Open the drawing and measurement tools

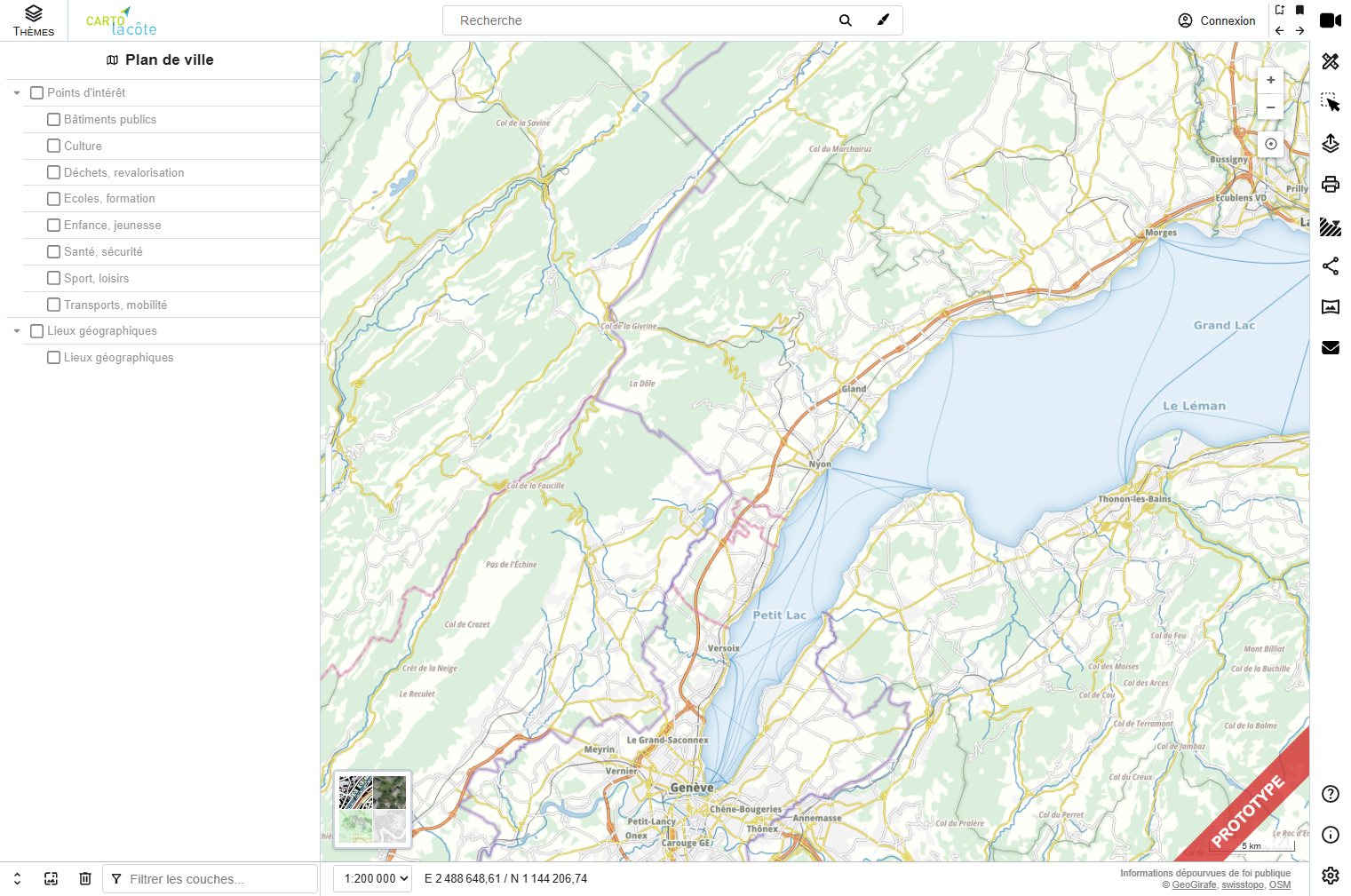(1330, 61)
